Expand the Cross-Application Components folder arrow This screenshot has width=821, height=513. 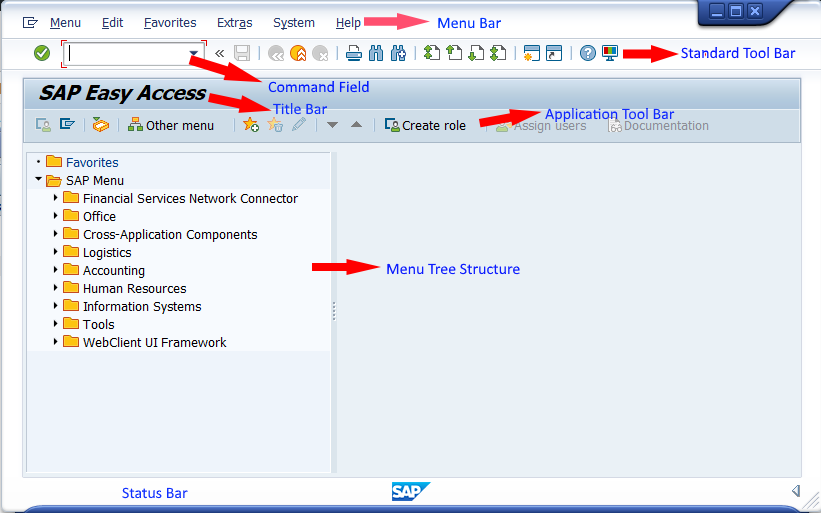click(56, 233)
